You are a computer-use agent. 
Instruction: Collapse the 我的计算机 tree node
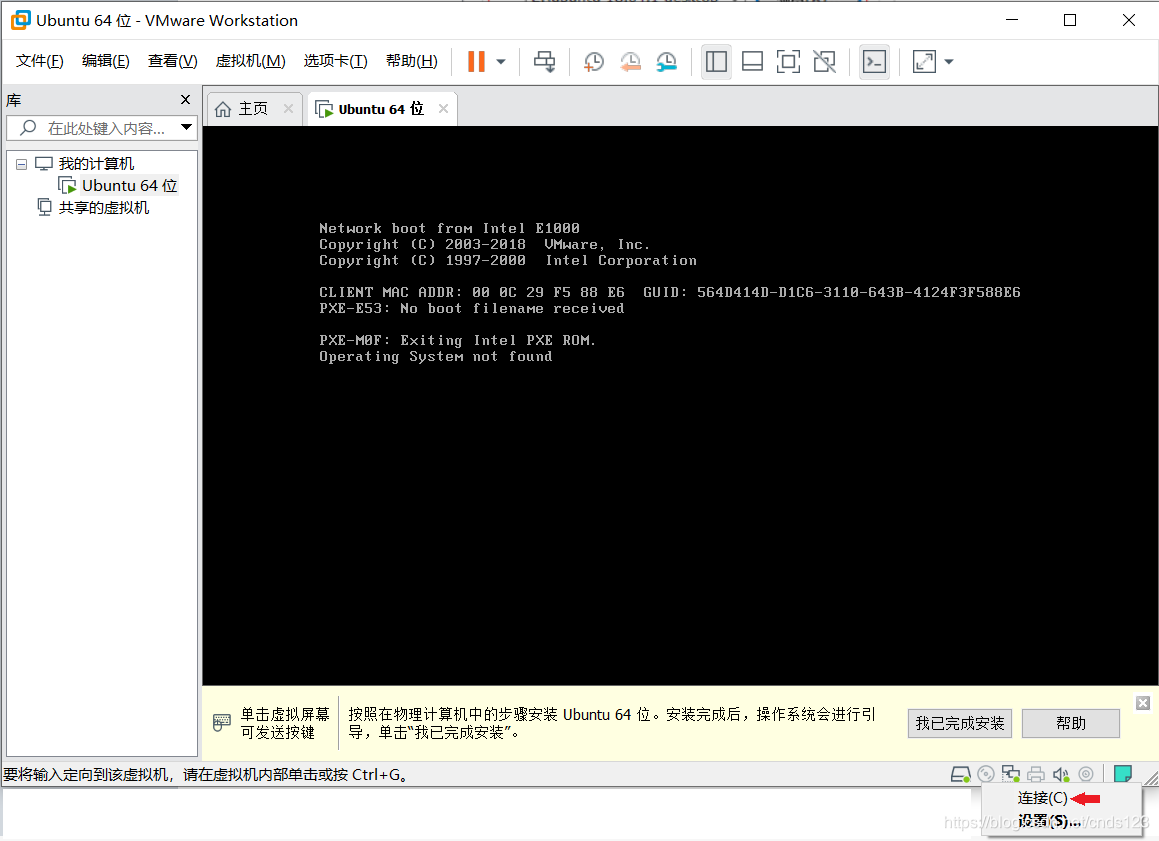pos(21,164)
